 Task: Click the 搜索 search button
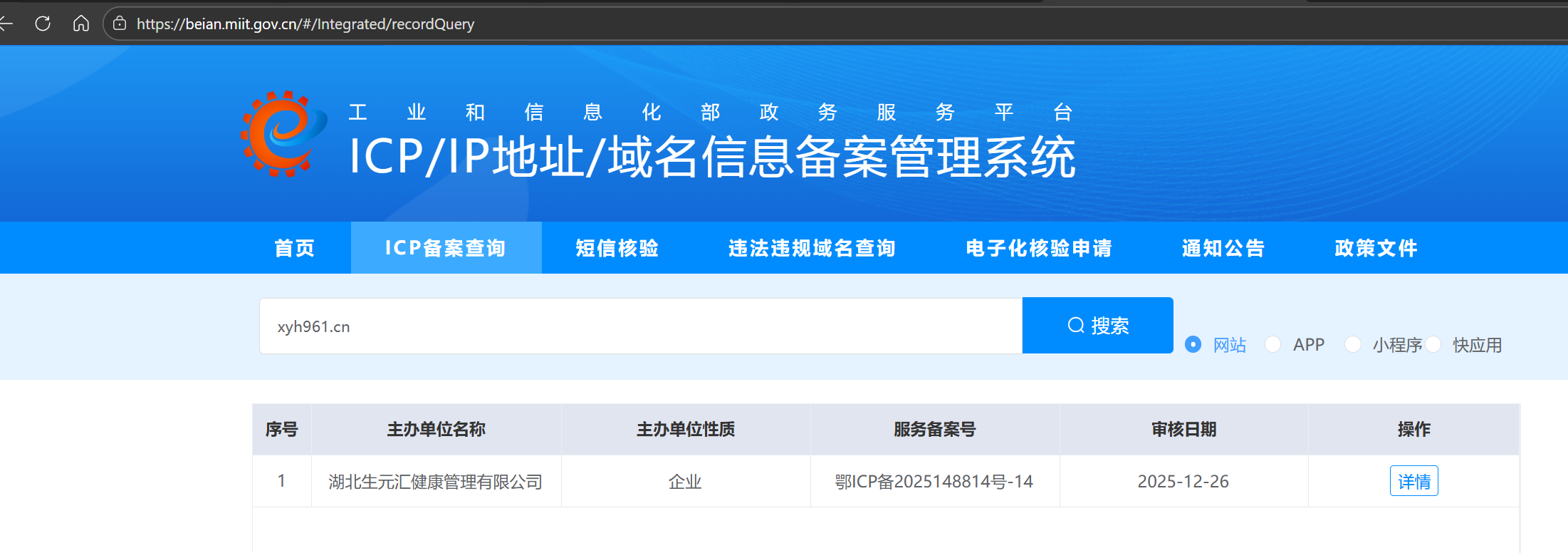1098,326
